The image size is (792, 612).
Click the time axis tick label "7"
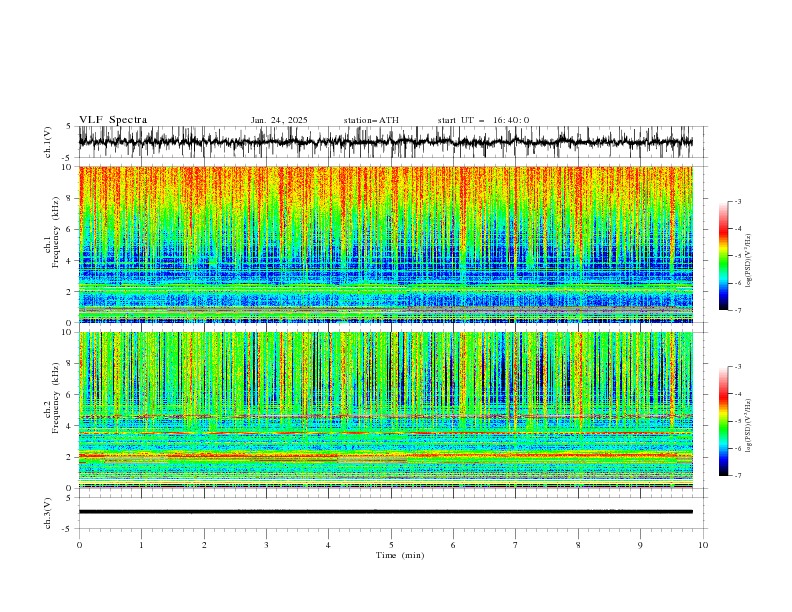point(516,545)
